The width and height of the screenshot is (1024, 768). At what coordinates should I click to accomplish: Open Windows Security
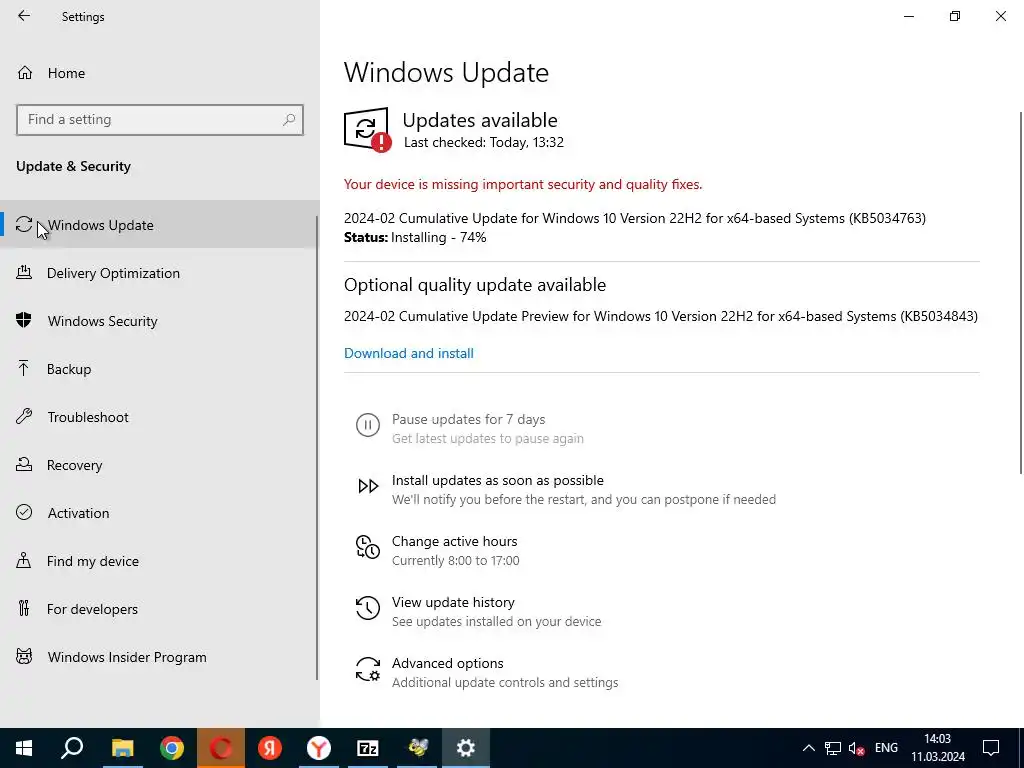click(160, 321)
